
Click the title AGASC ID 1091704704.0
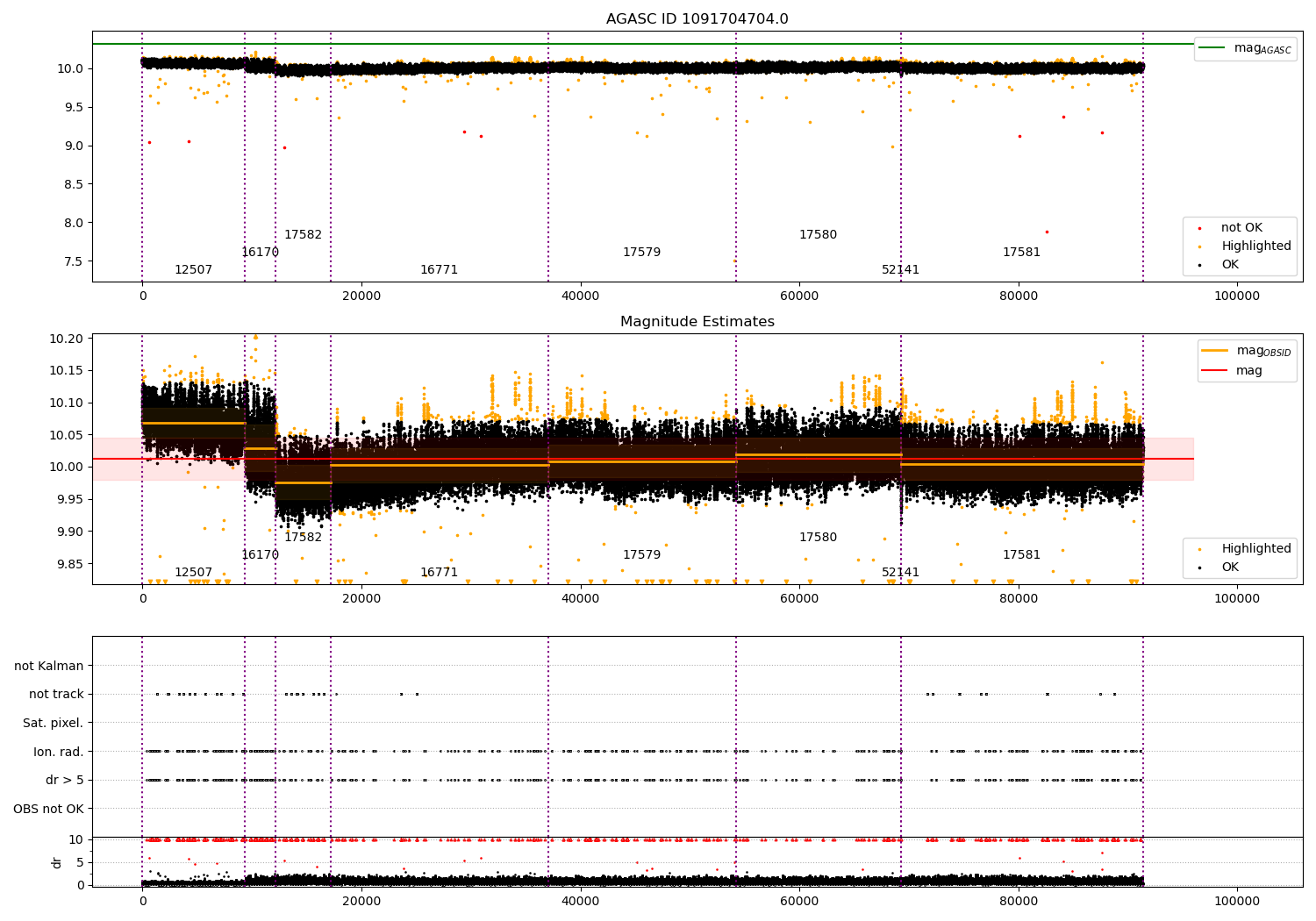pyautogui.click(x=697, y=19)
